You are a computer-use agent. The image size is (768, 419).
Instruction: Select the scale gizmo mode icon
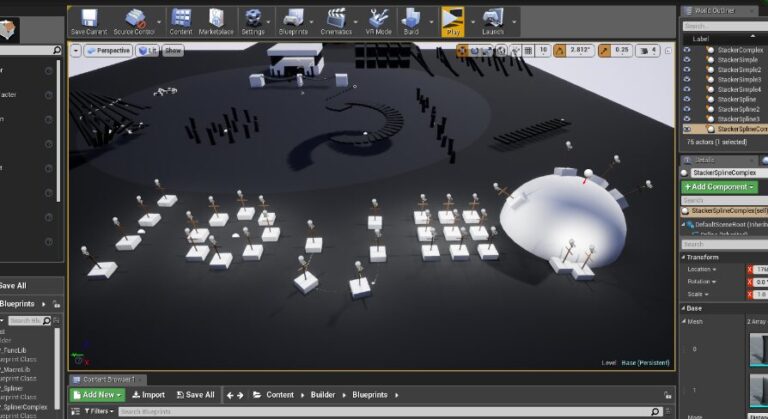486,50
